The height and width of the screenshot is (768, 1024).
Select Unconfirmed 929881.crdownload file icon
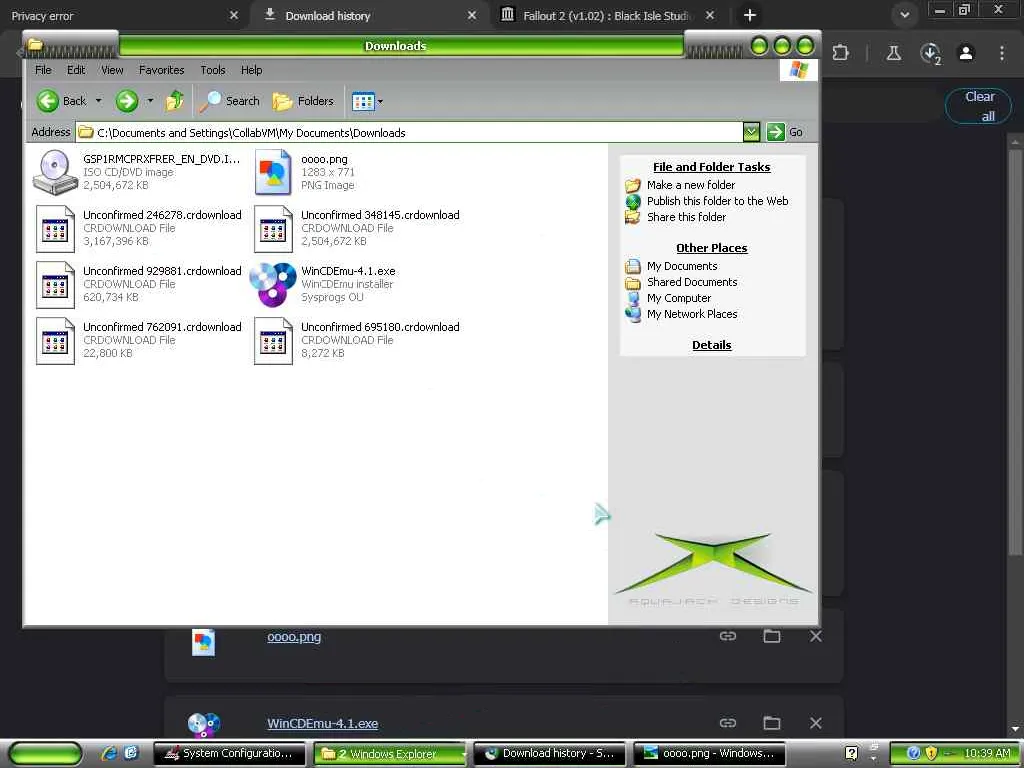click(x=55, y=285)
